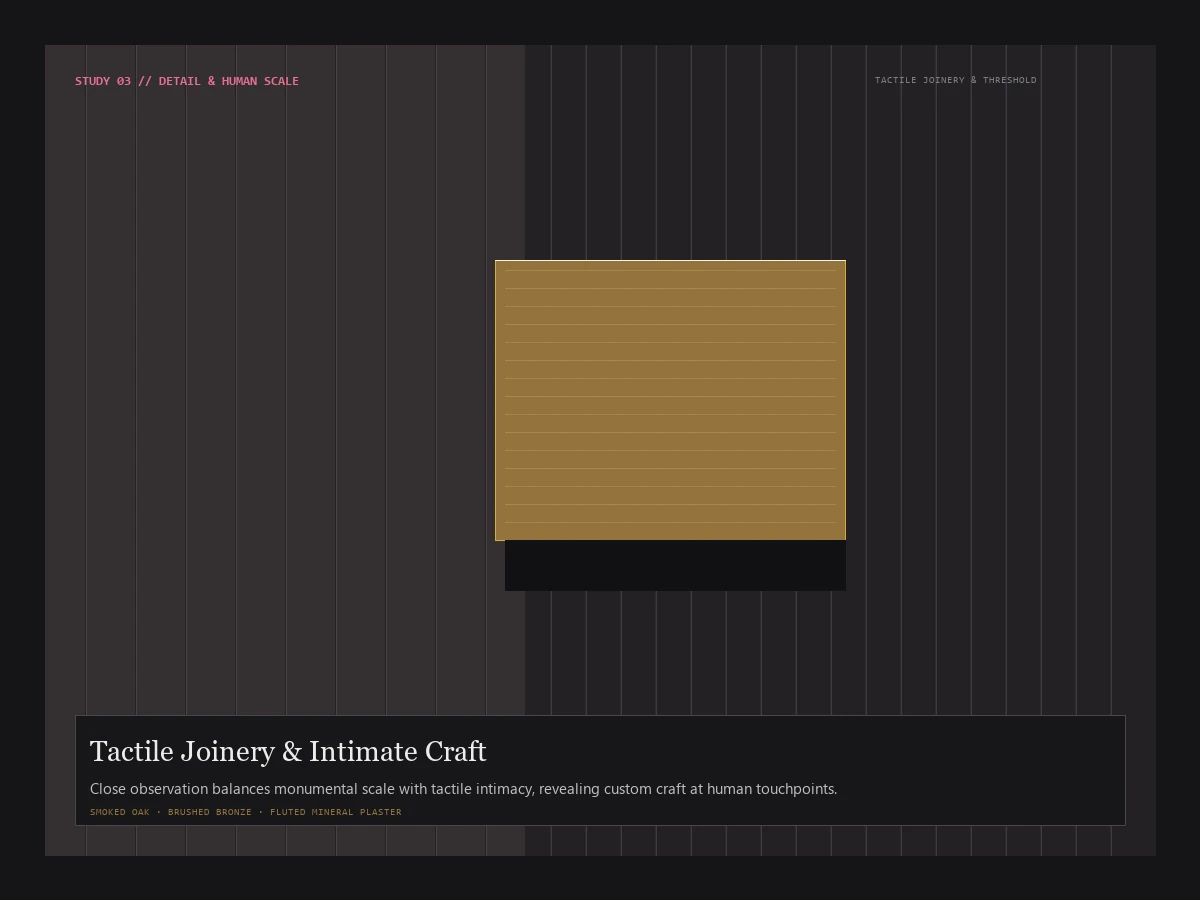Select the 'Tactile Joinery & Intimate Craft' heading
The height and width of the screenshot is (900, 1200).
coord(288,752)
